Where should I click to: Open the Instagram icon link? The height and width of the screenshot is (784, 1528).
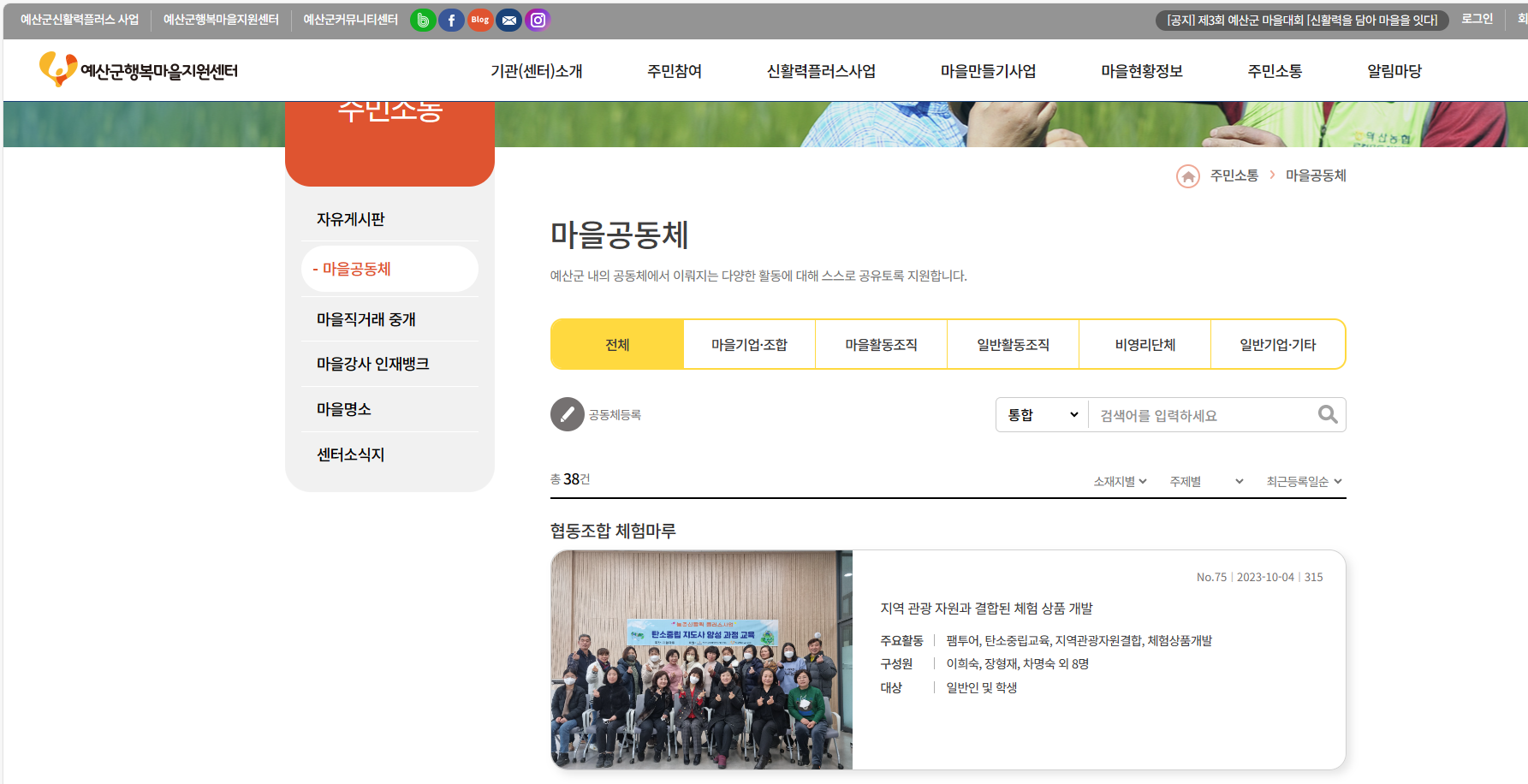tap(538, 20)
